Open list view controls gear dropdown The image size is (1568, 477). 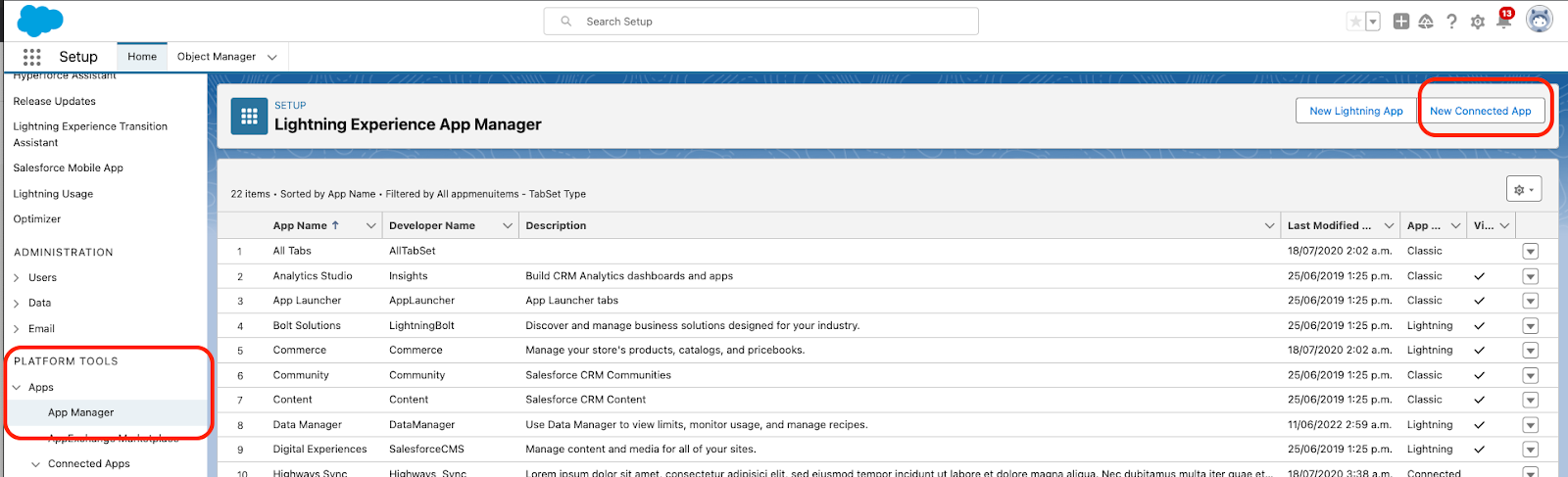click(x=1524, y=189)
